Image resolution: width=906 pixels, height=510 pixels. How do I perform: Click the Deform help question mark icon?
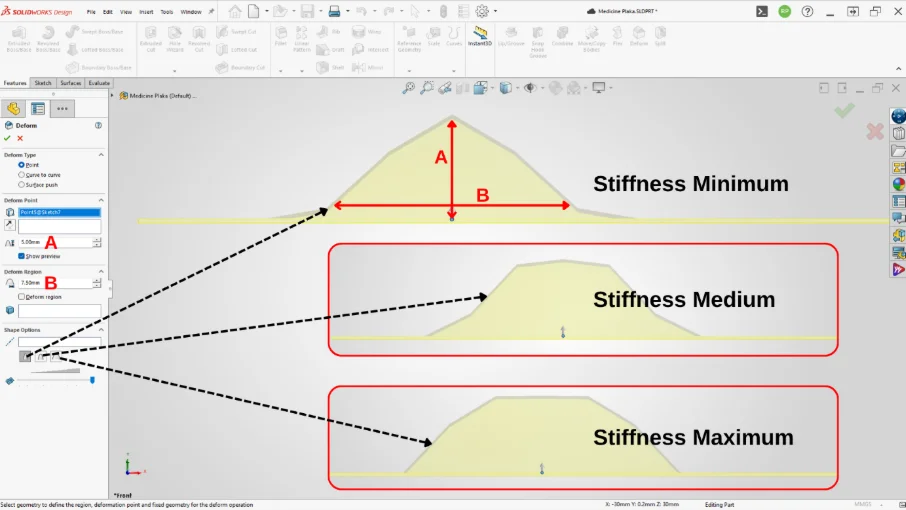click(x=98, y=125)
